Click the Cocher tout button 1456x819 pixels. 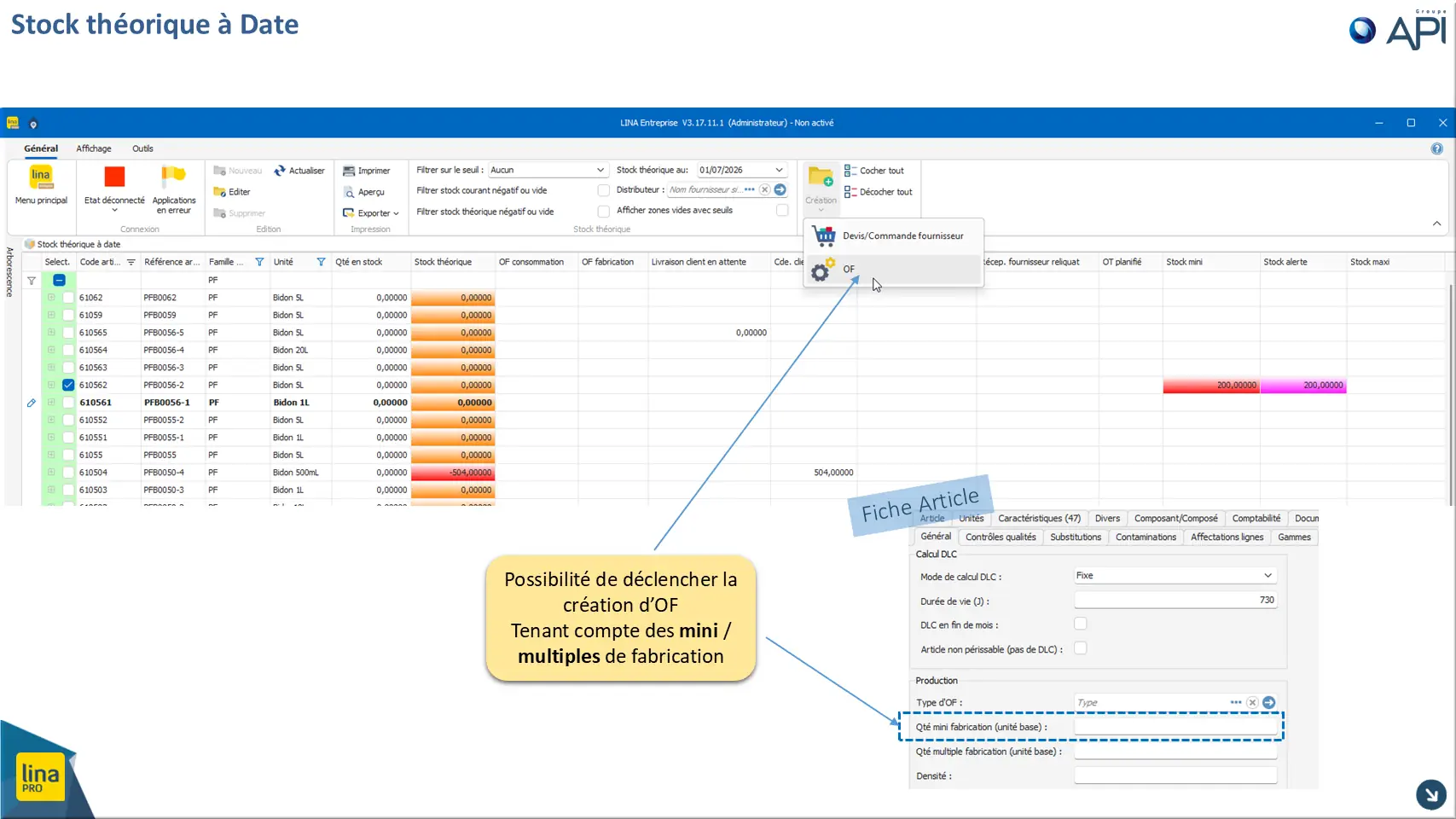(x=873, y=171)
